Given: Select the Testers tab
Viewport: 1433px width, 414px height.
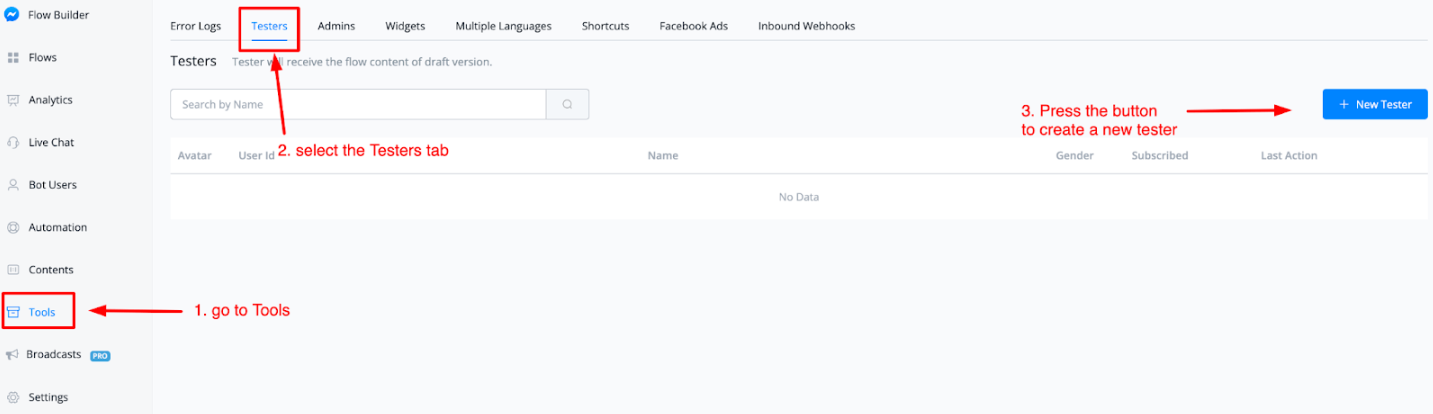Looking at the screenshot, I should coord(269,26).
